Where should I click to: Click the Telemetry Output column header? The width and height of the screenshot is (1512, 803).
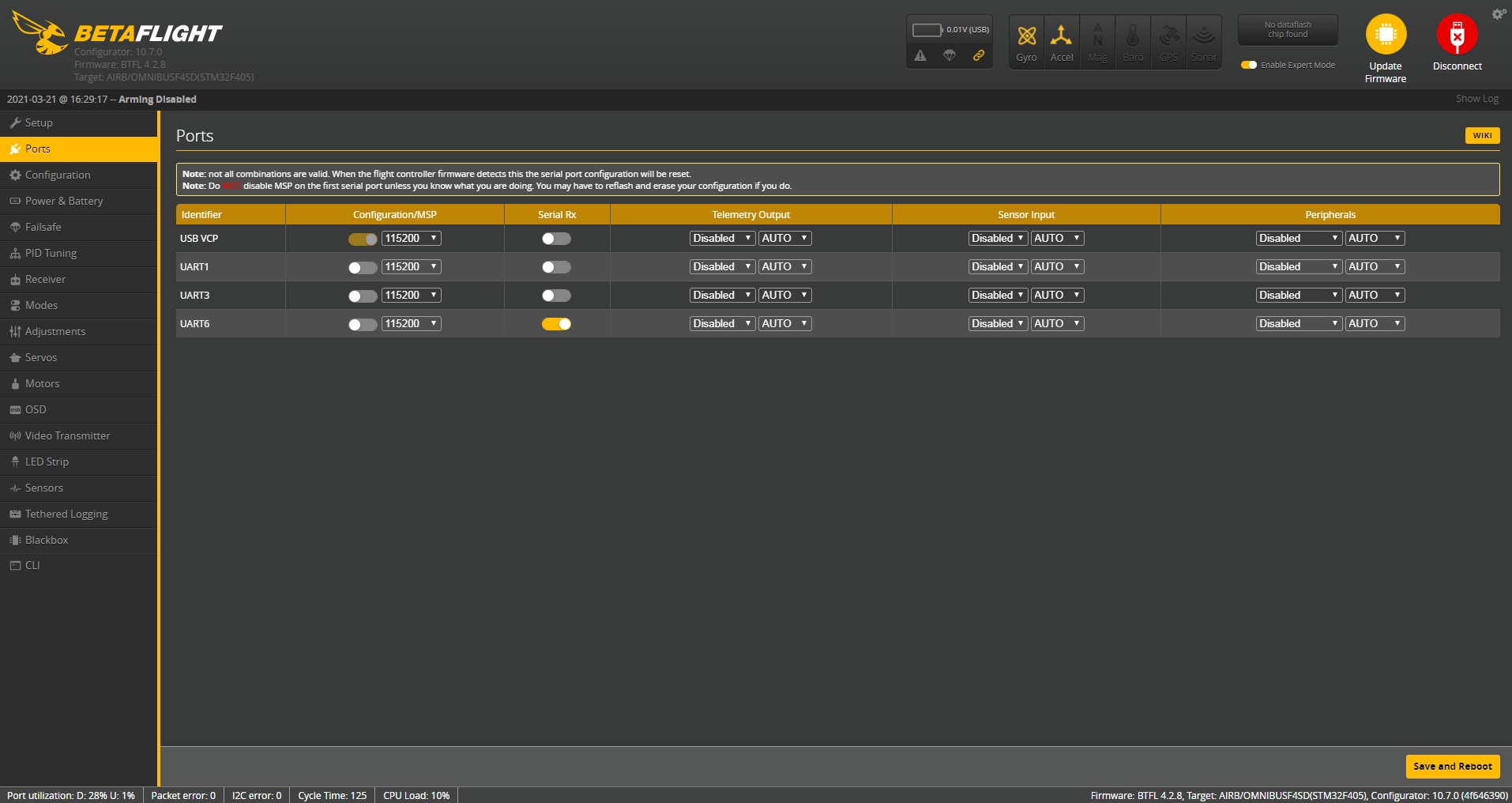pos(751,214)
